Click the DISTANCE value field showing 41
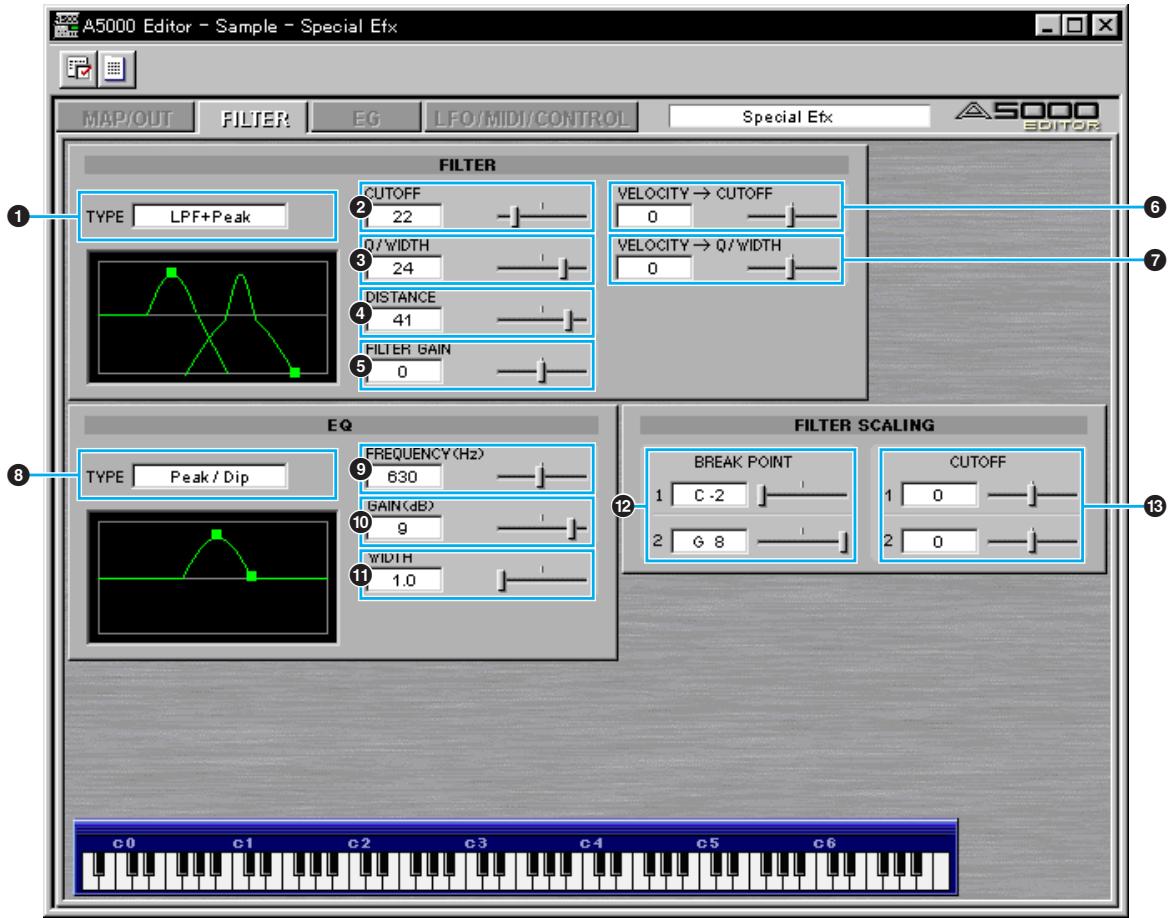The height and width of the screenshot is (918, 1173). coord(403,320)
